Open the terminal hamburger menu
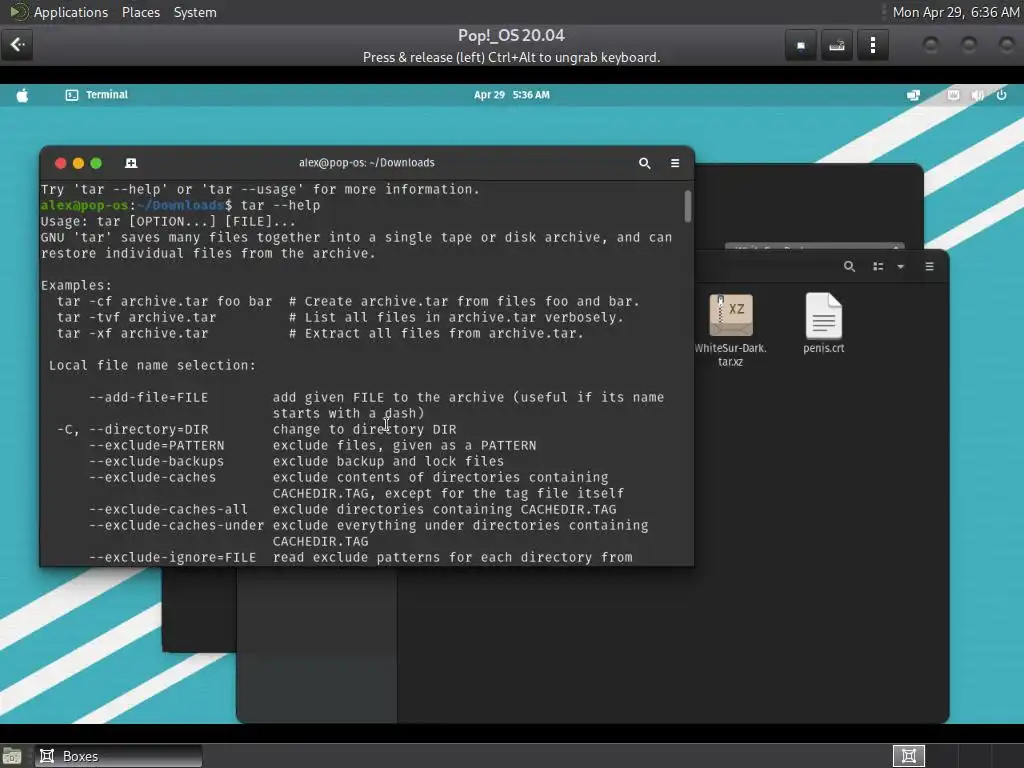The width and height of the screenshot is (1024, 768). pos(675,163)
